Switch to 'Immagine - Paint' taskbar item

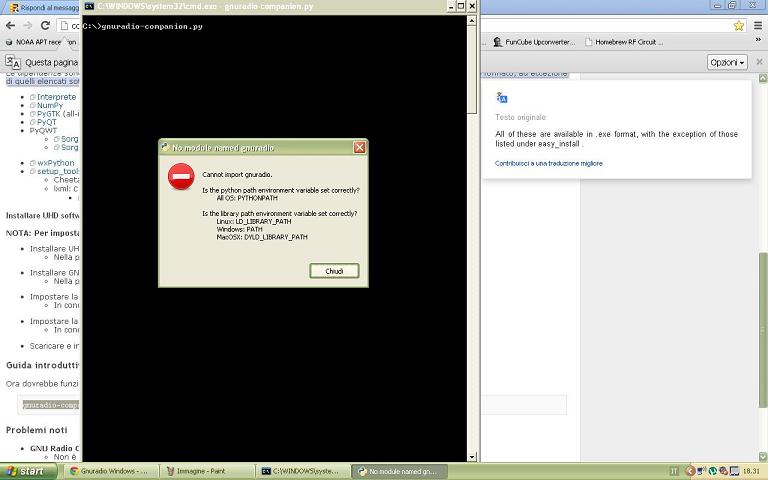[x=206, y=471]
